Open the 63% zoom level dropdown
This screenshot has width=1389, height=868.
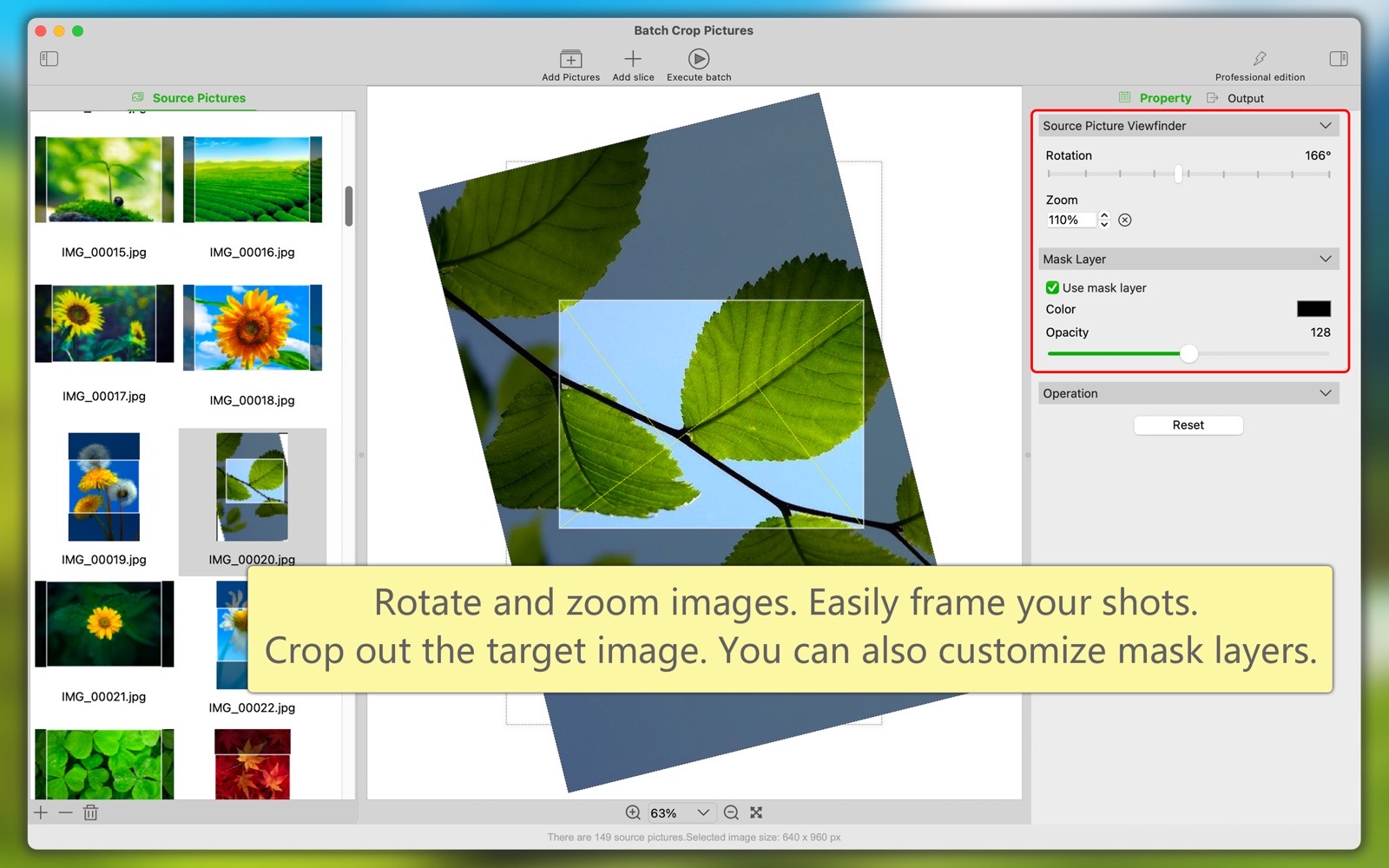(x=702, y=812)
